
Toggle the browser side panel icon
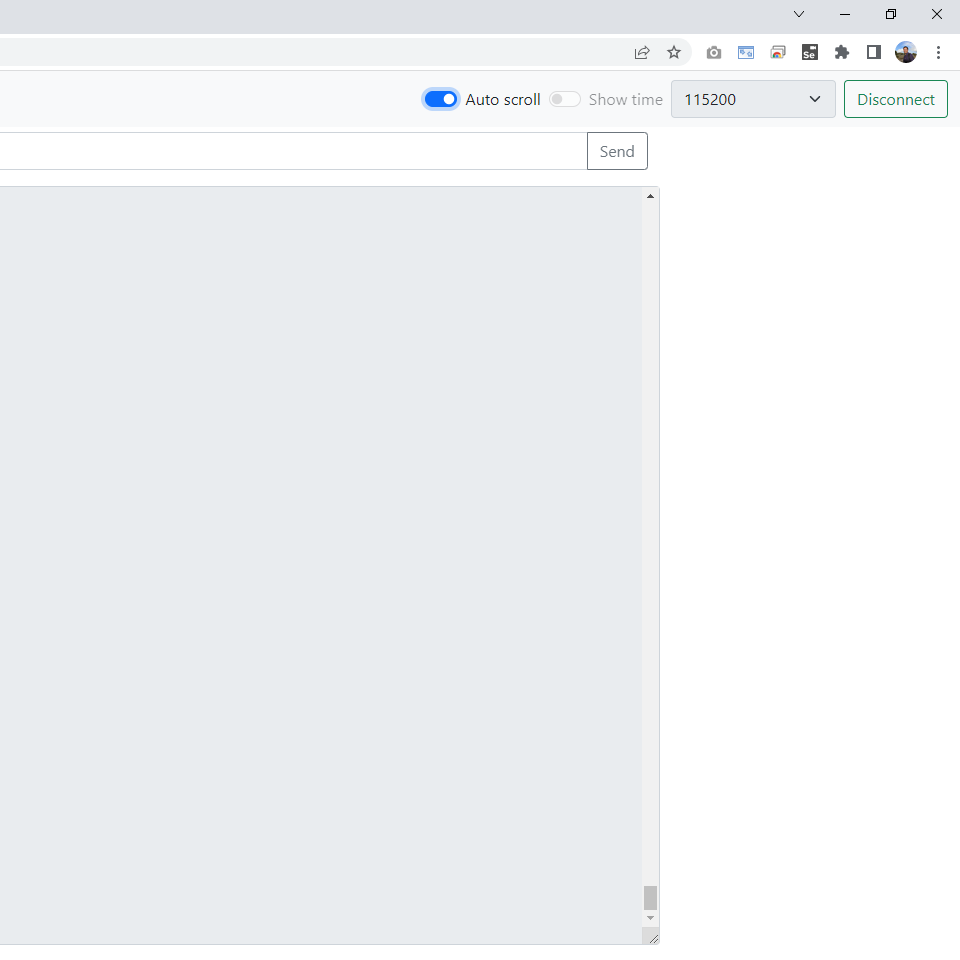(x=874, y=52)
